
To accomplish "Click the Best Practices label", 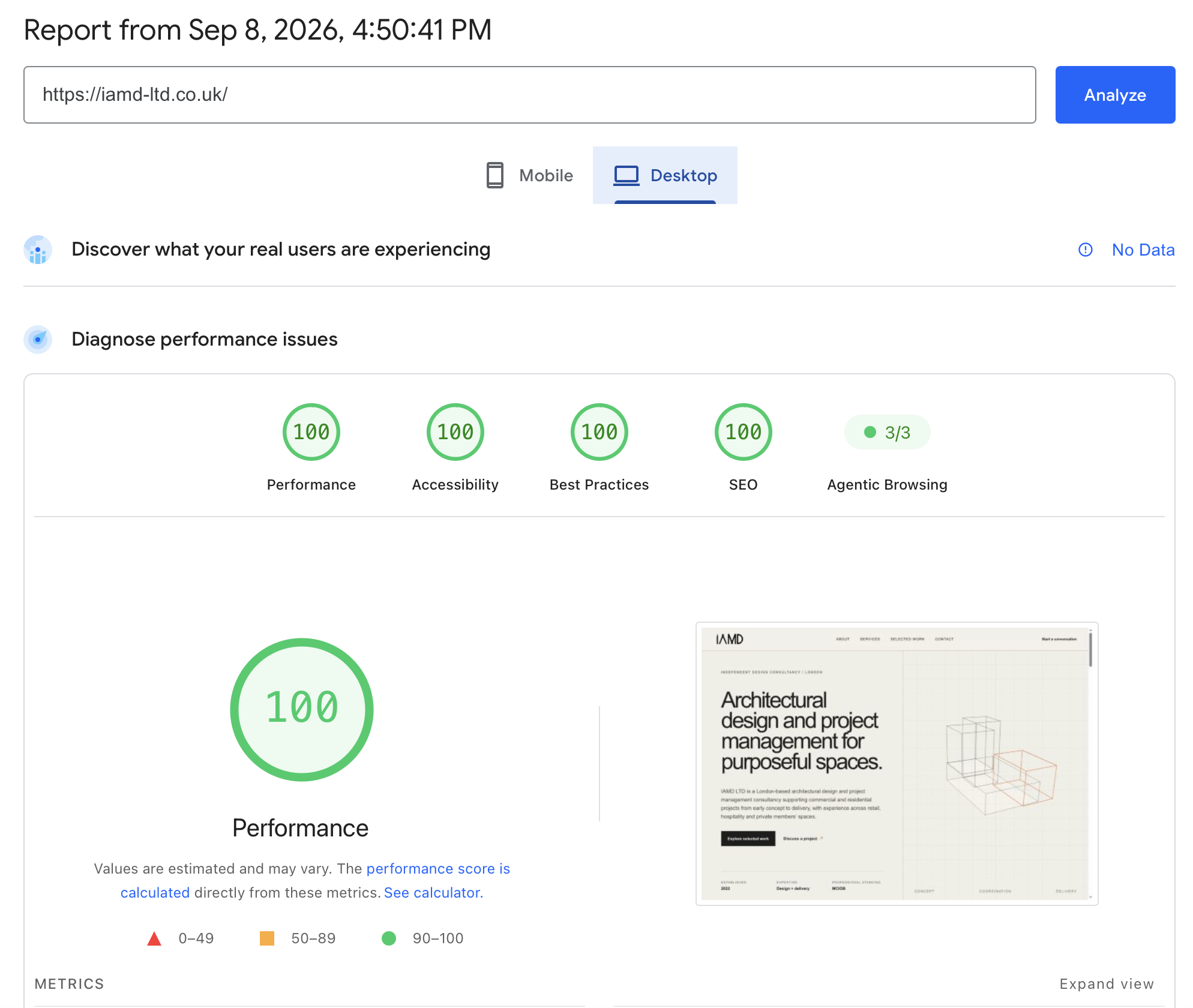I will 600,485.
